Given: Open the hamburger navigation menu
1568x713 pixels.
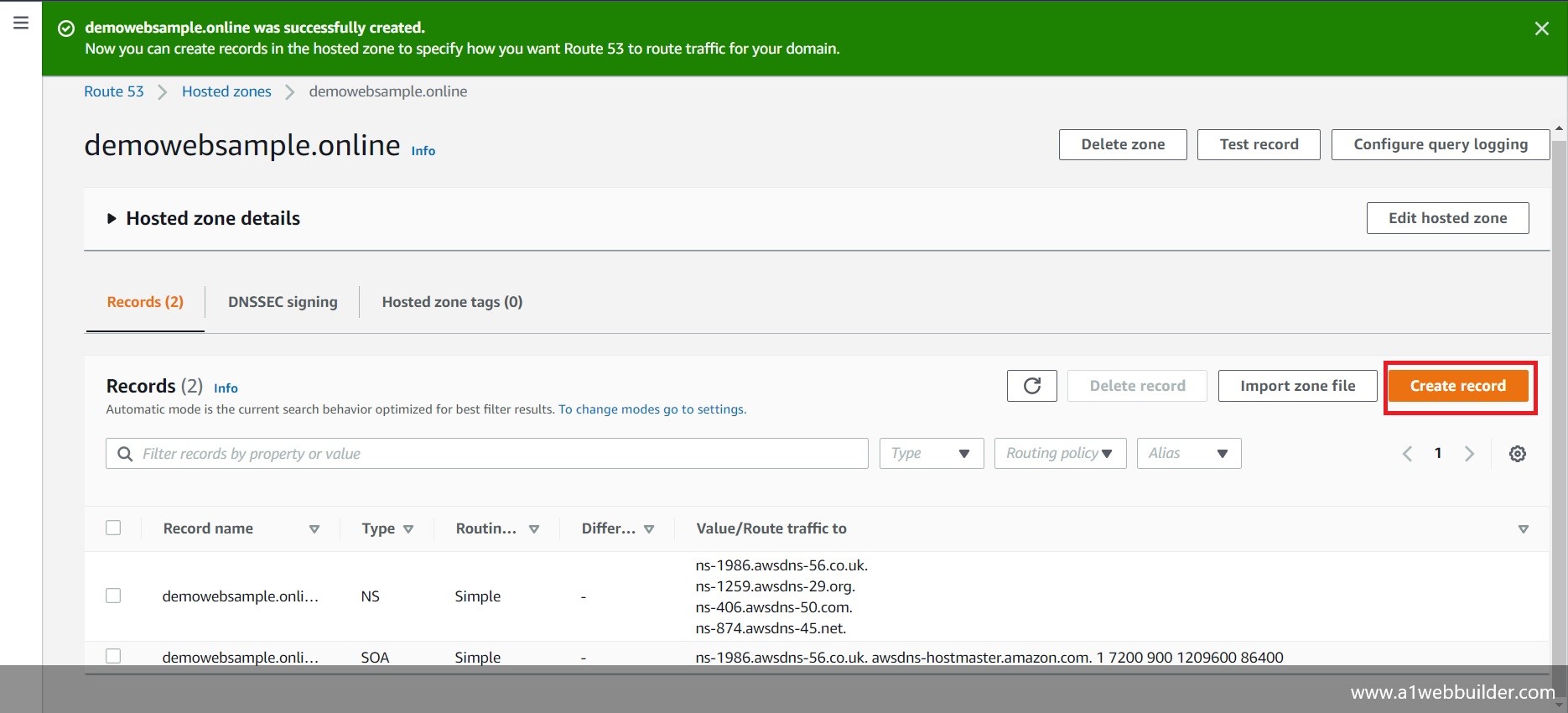Looking at the screenshot, I should tap(21, 23).
